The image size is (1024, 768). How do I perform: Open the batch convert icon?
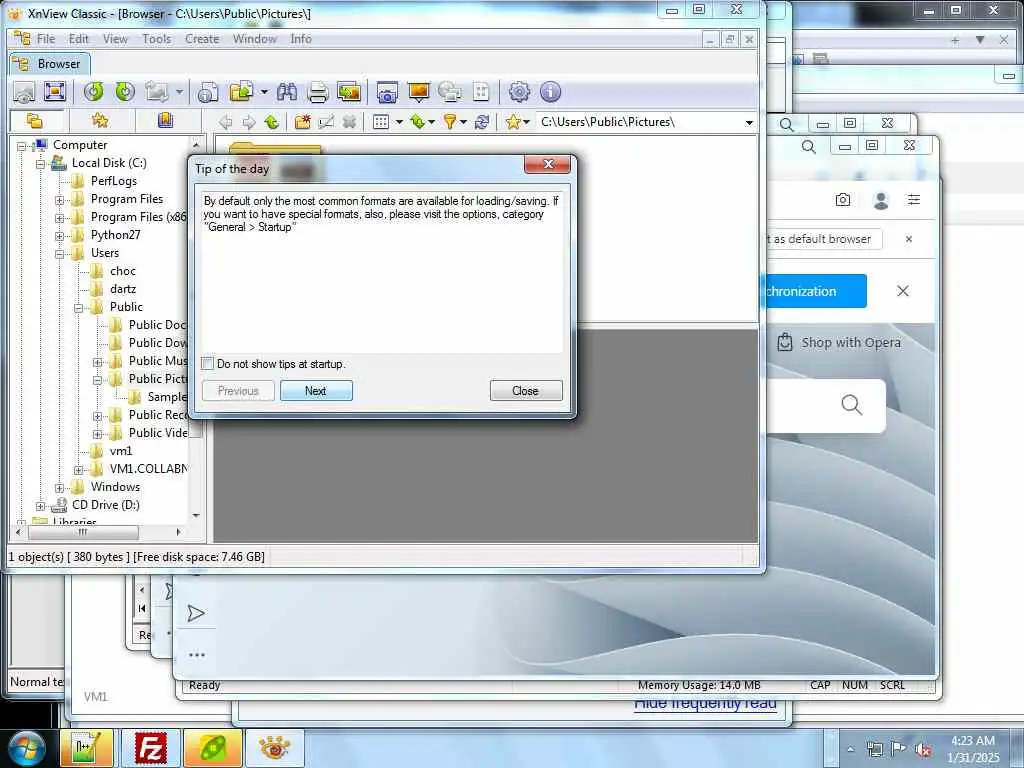pyautogui.click(x=349, y=92)
